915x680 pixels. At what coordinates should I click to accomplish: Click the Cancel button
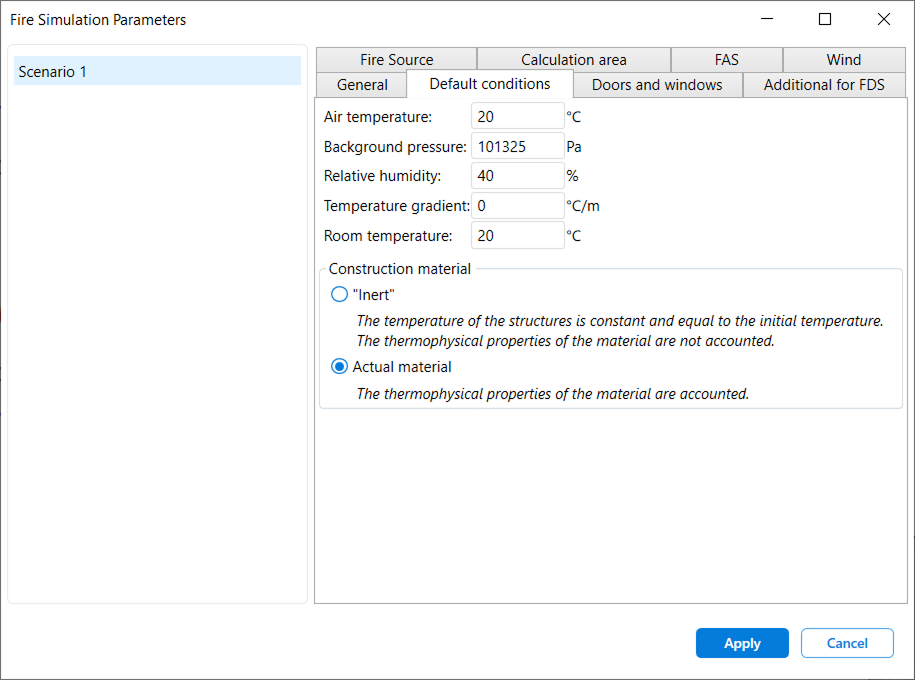pyautogui.click(x=847, y=643)
